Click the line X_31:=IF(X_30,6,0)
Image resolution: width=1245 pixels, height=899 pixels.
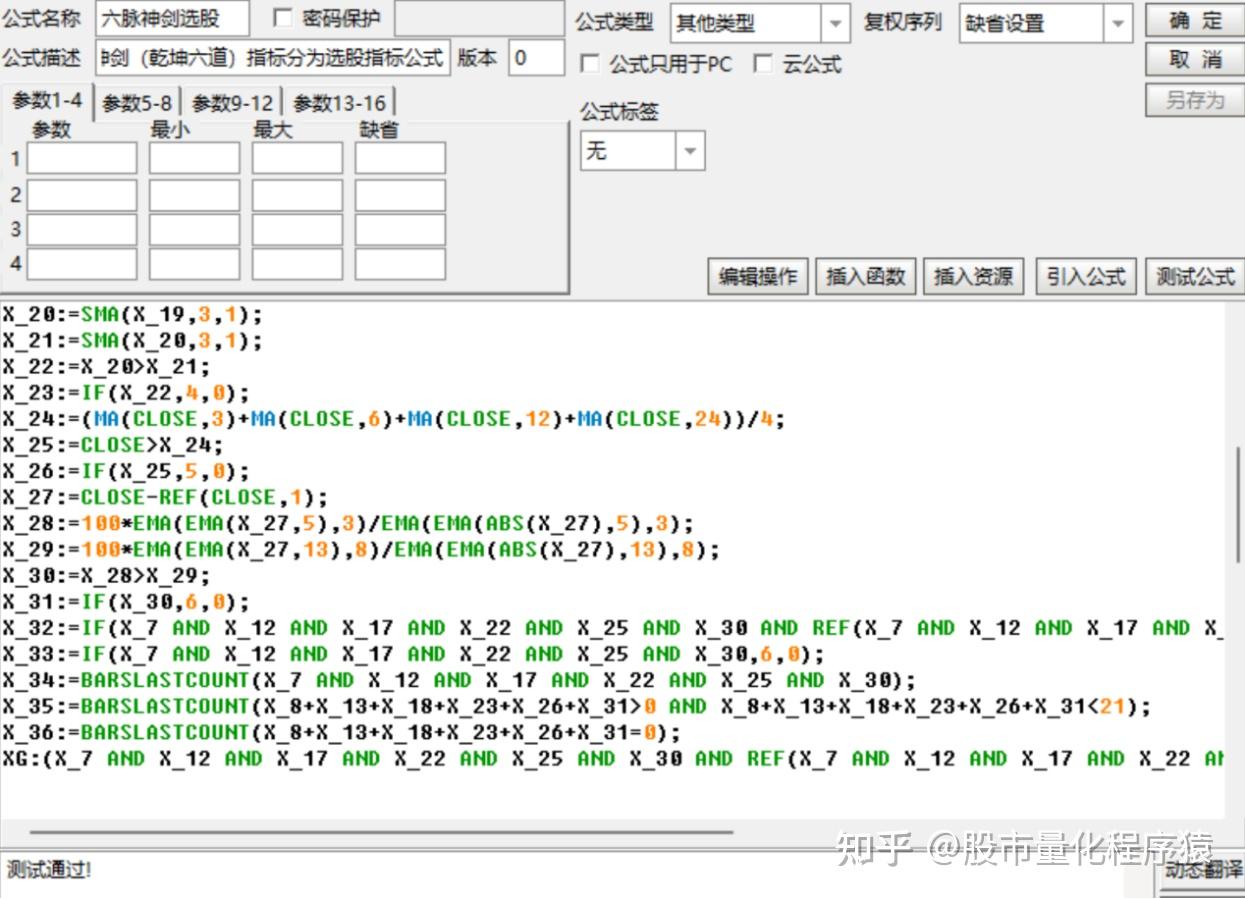click(x=125, y=602)
